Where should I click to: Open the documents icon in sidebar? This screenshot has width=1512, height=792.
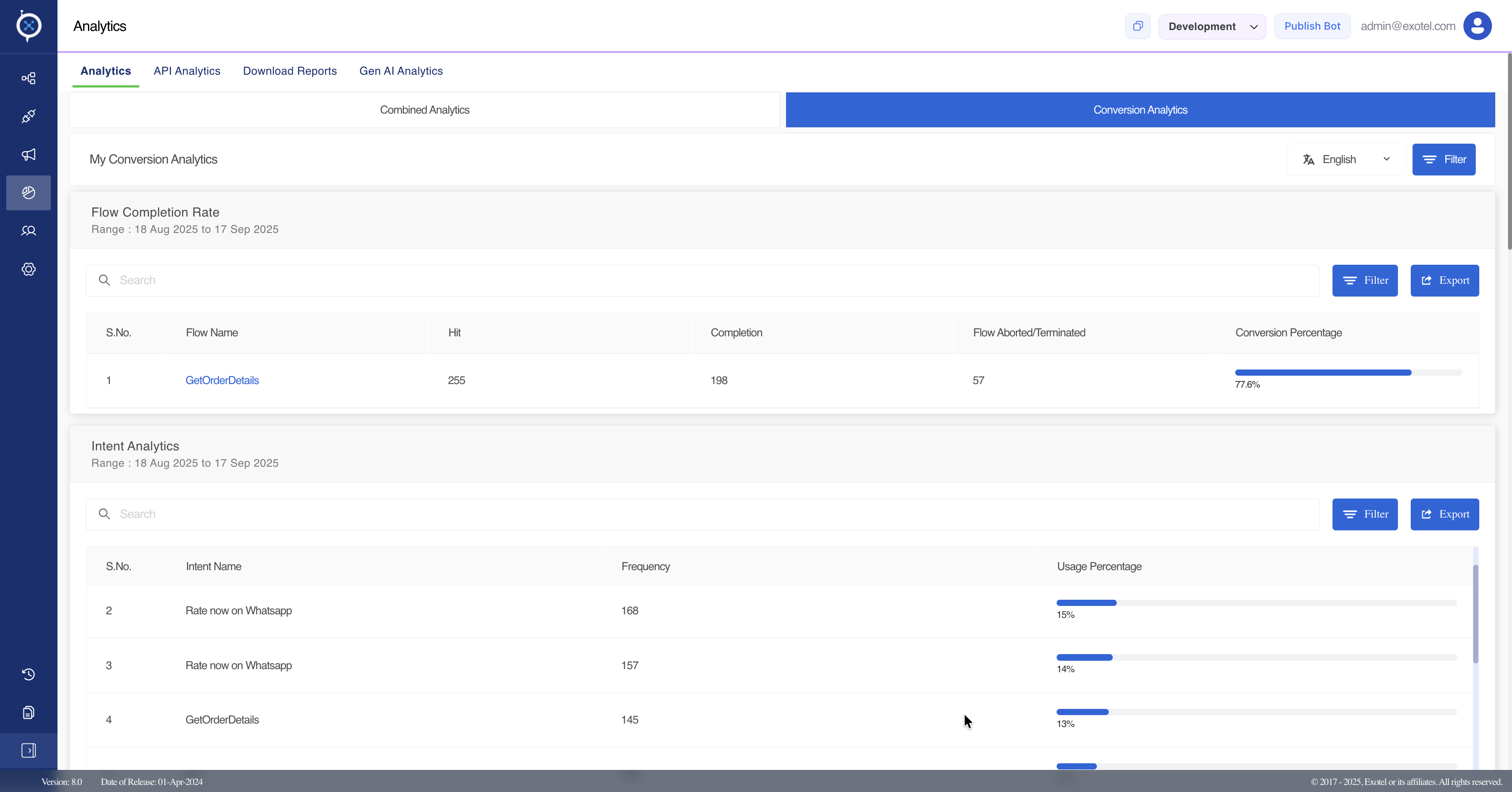pyautogui.click(x=28, y=712)
